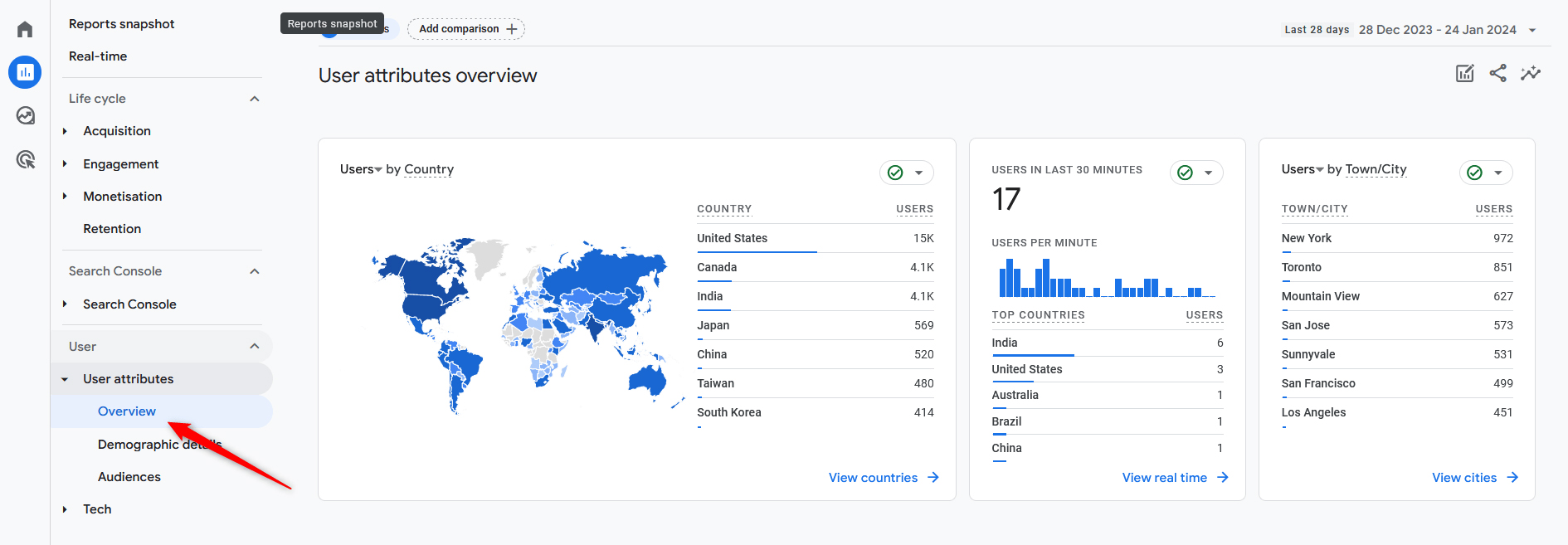Open the Home icon in left rail
1568x545 pixels.
click(25, 30)
